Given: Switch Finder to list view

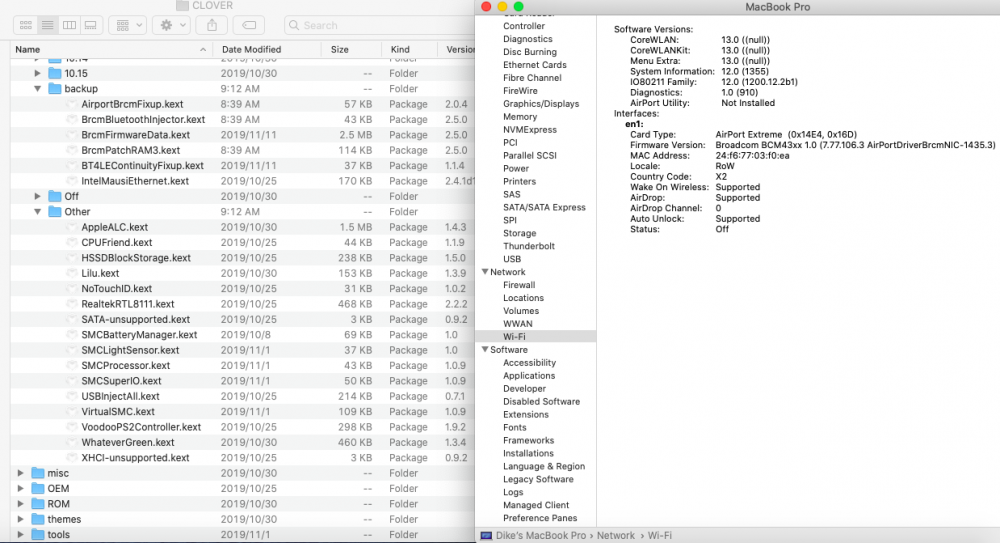Looking at the screenshot, I should click(x=47, y=25).
